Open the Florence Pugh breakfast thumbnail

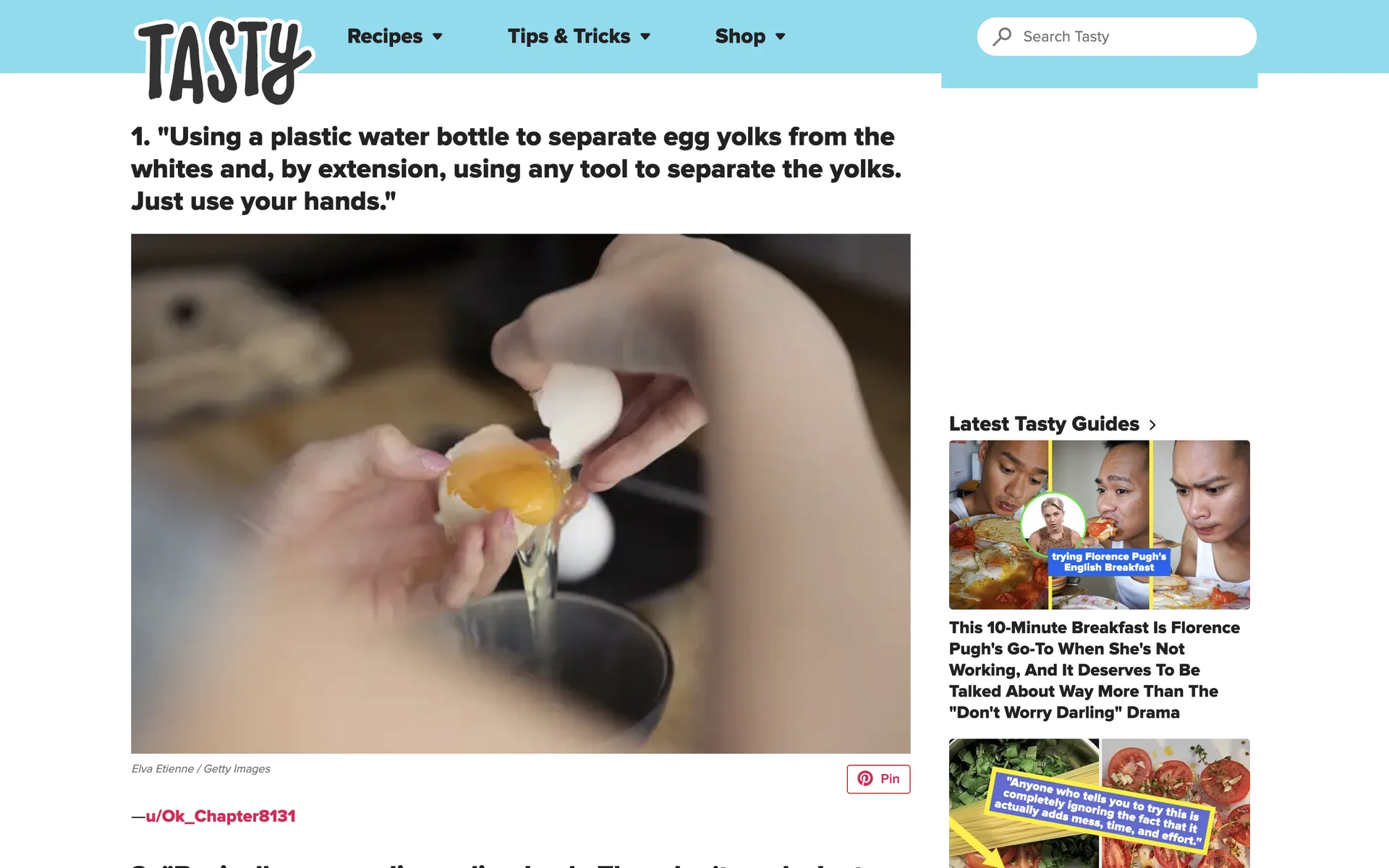tap(1099, 524)
